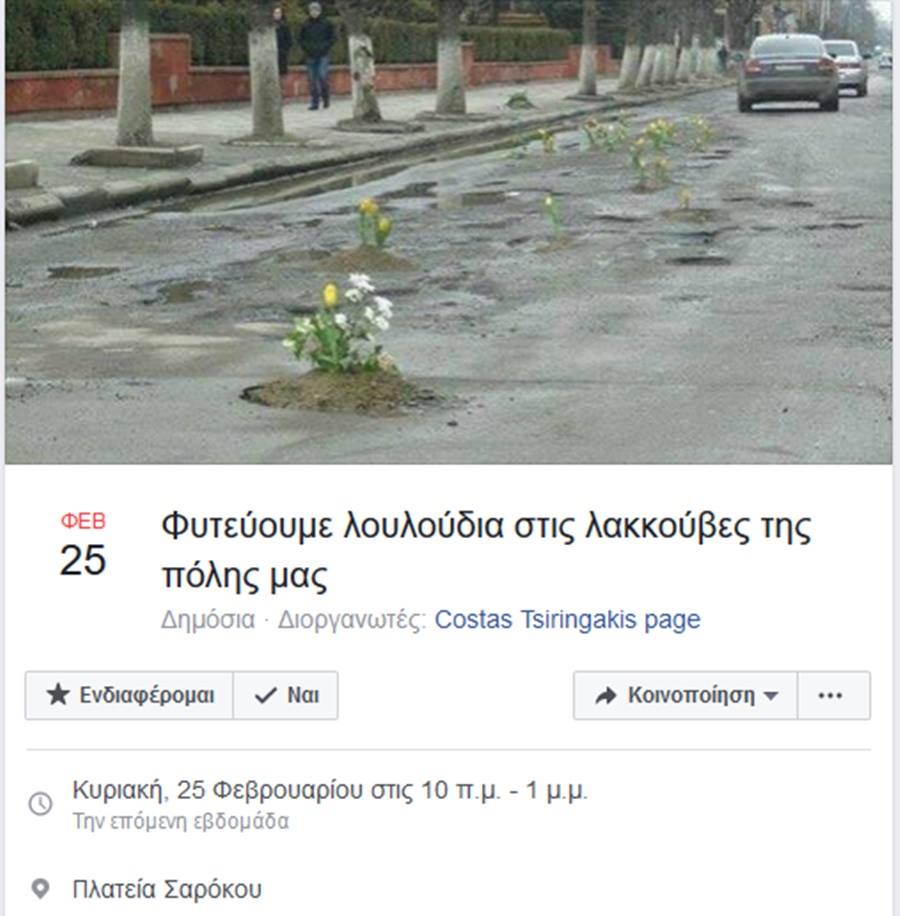Open the three-dots more options button
This screenshot has height=916, width=900.
pos(833,695)
